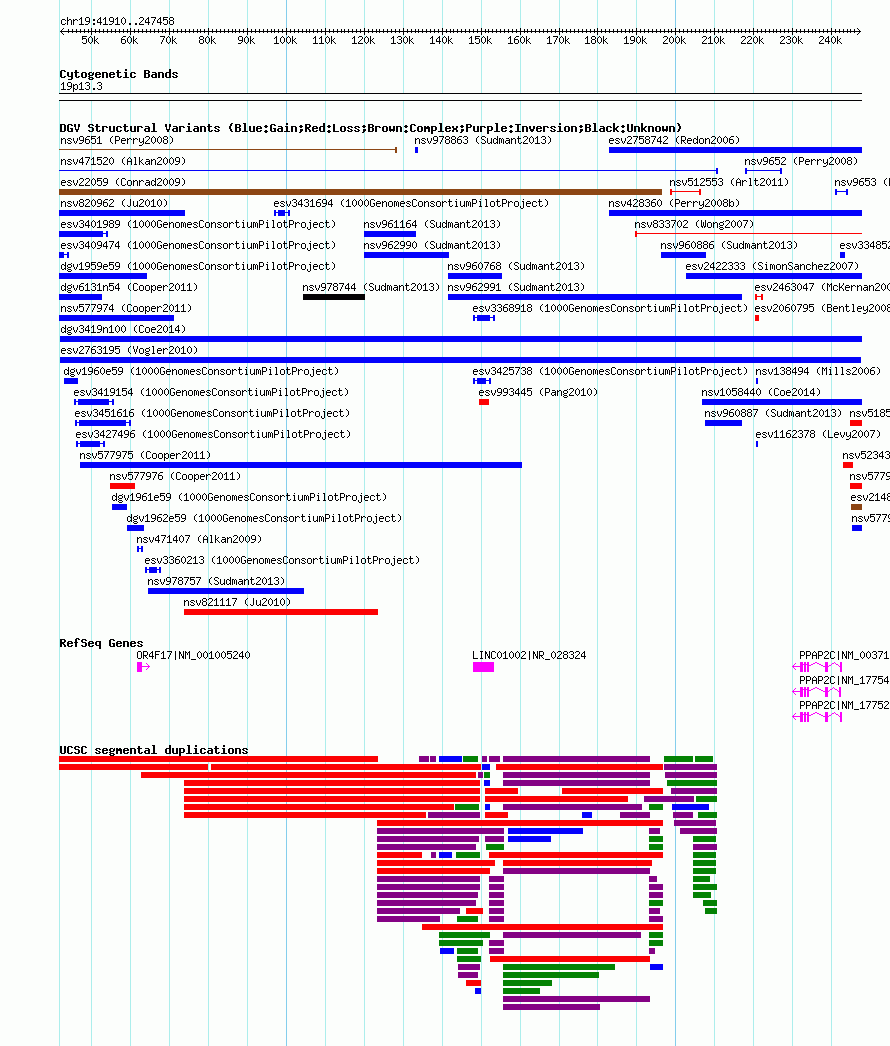This screenshot has height=1046, width=890.
Task: Open the RefSeq Genes track title
Action: (x=101, y=643)
